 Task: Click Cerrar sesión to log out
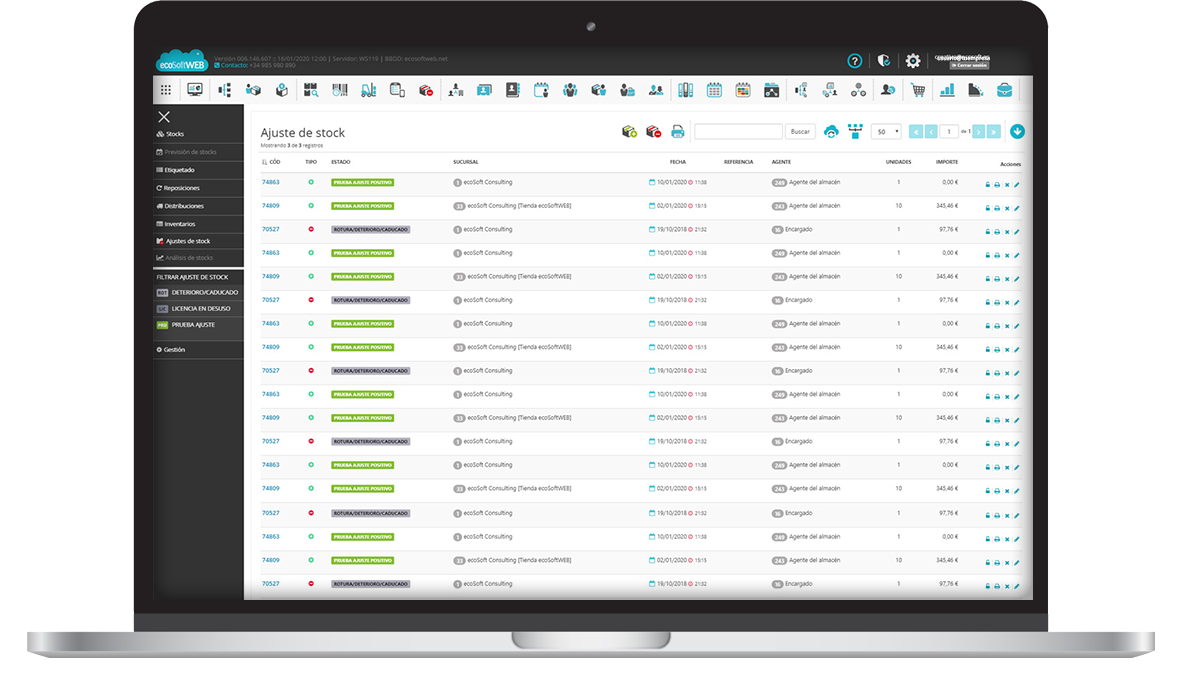pos(968,66)
